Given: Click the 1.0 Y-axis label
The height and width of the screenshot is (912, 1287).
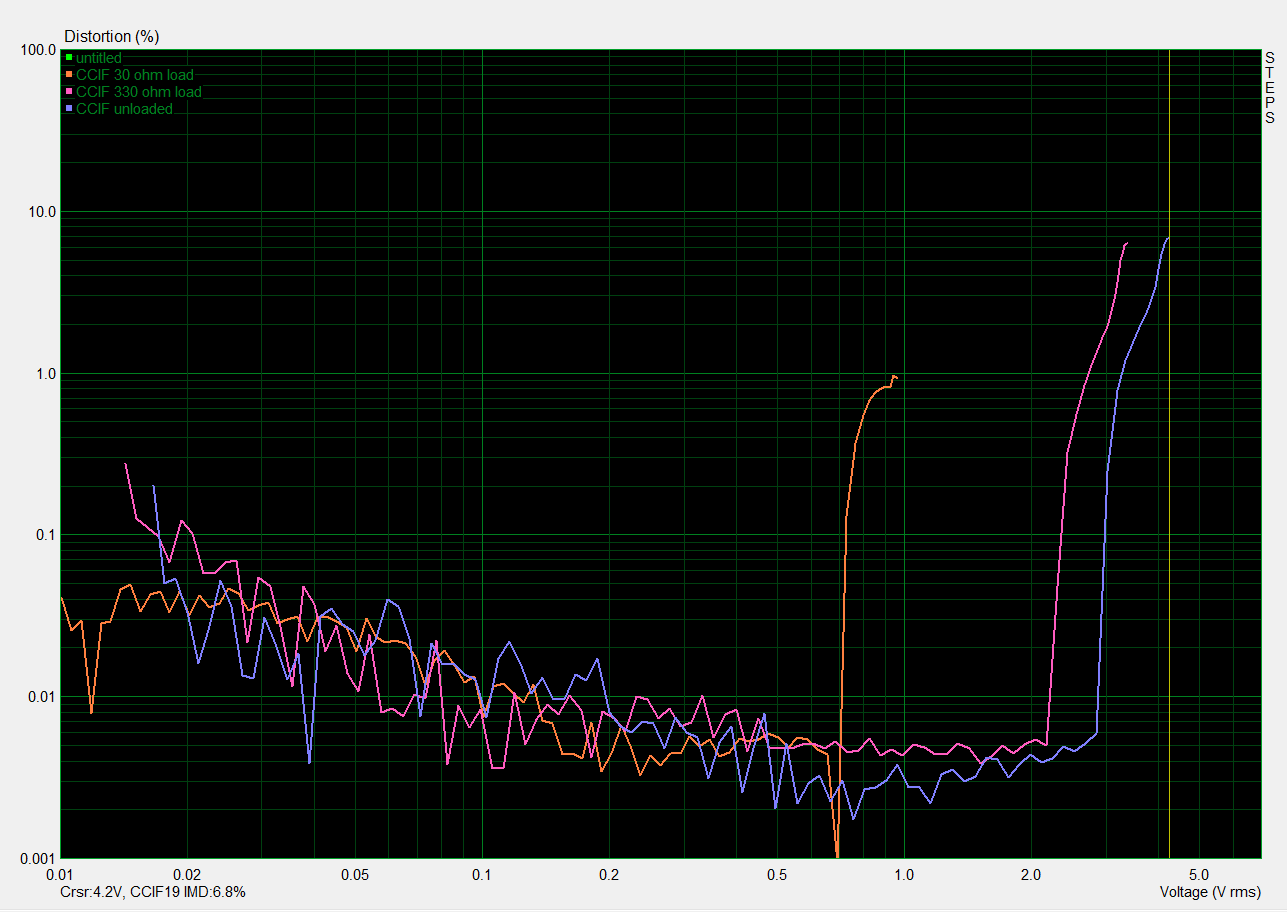Looking at the screenshot, I should [x=44, y=374].
